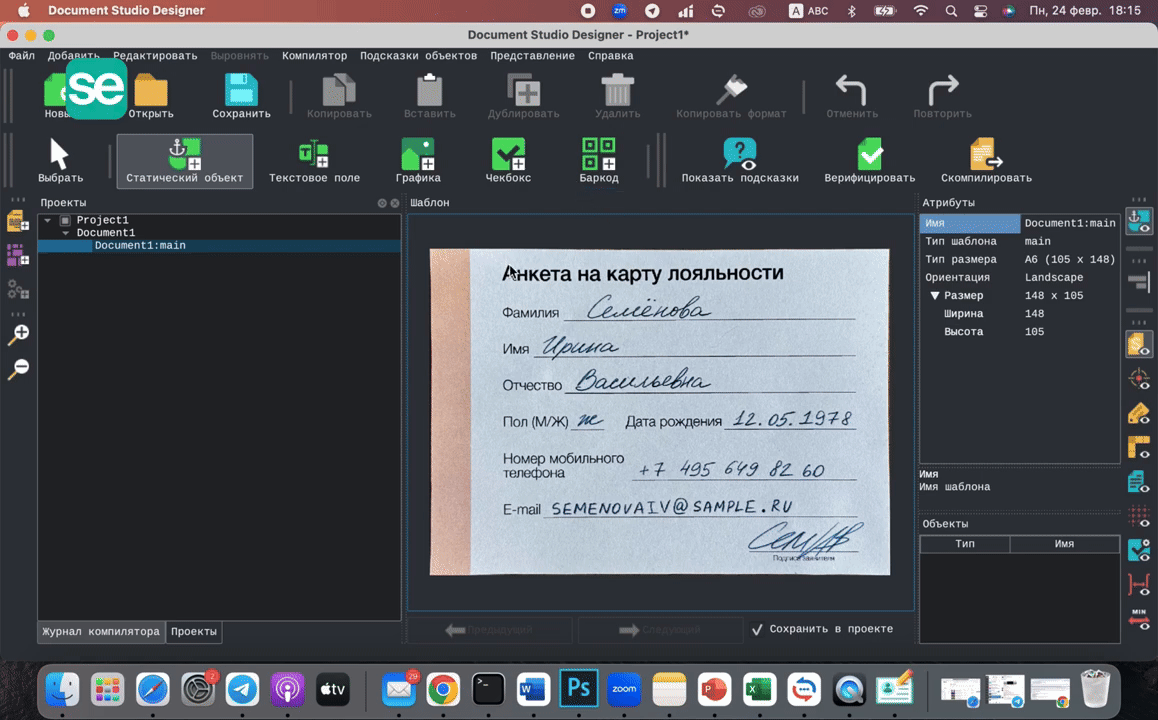Click the Верифицировать toolbar icon
The width and height of the screenshot is (1158, 720).
[868, 160]
